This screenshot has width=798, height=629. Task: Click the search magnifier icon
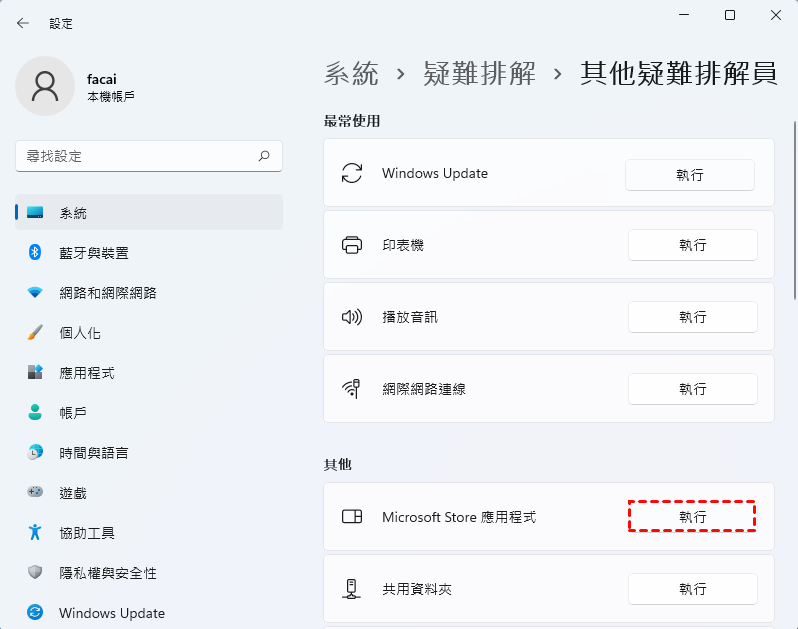[x=264, y=156]
